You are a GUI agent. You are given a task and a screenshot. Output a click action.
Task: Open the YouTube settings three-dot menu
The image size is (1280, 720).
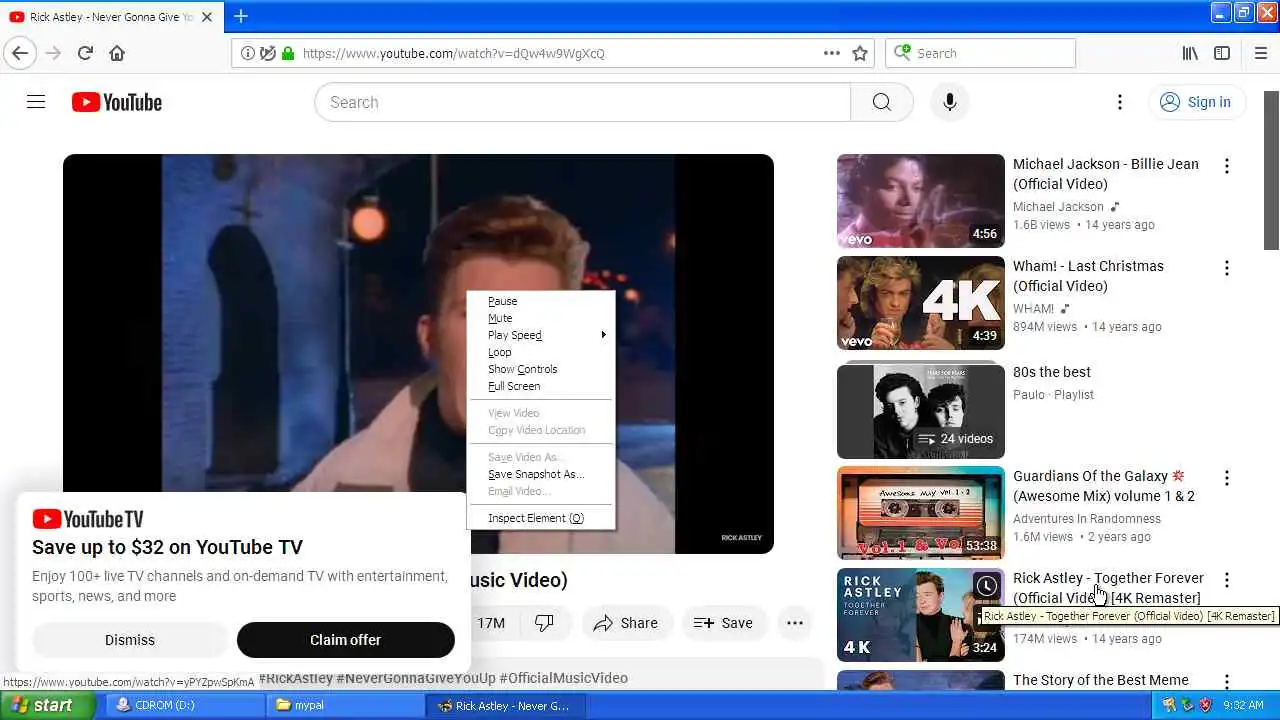(x=1120, y=102)
